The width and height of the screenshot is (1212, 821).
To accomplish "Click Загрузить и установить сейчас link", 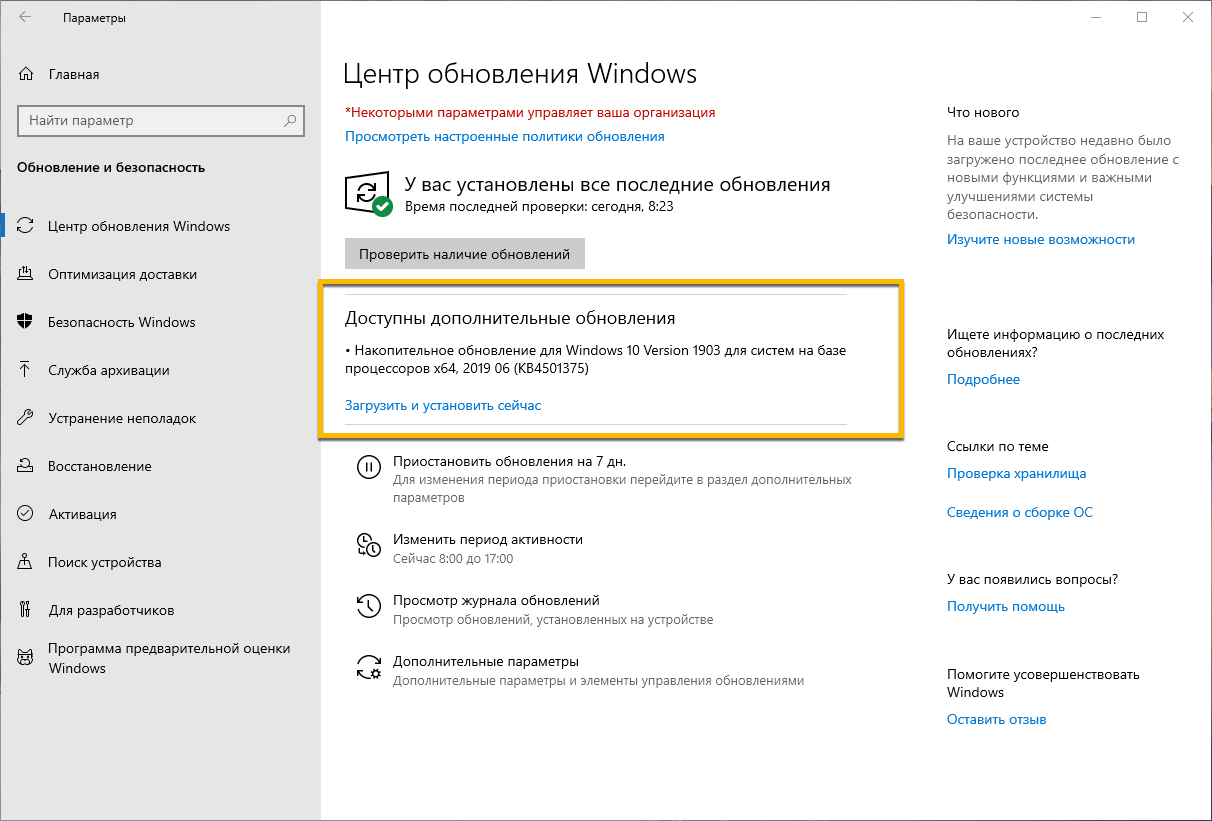I will pos(442,405).
